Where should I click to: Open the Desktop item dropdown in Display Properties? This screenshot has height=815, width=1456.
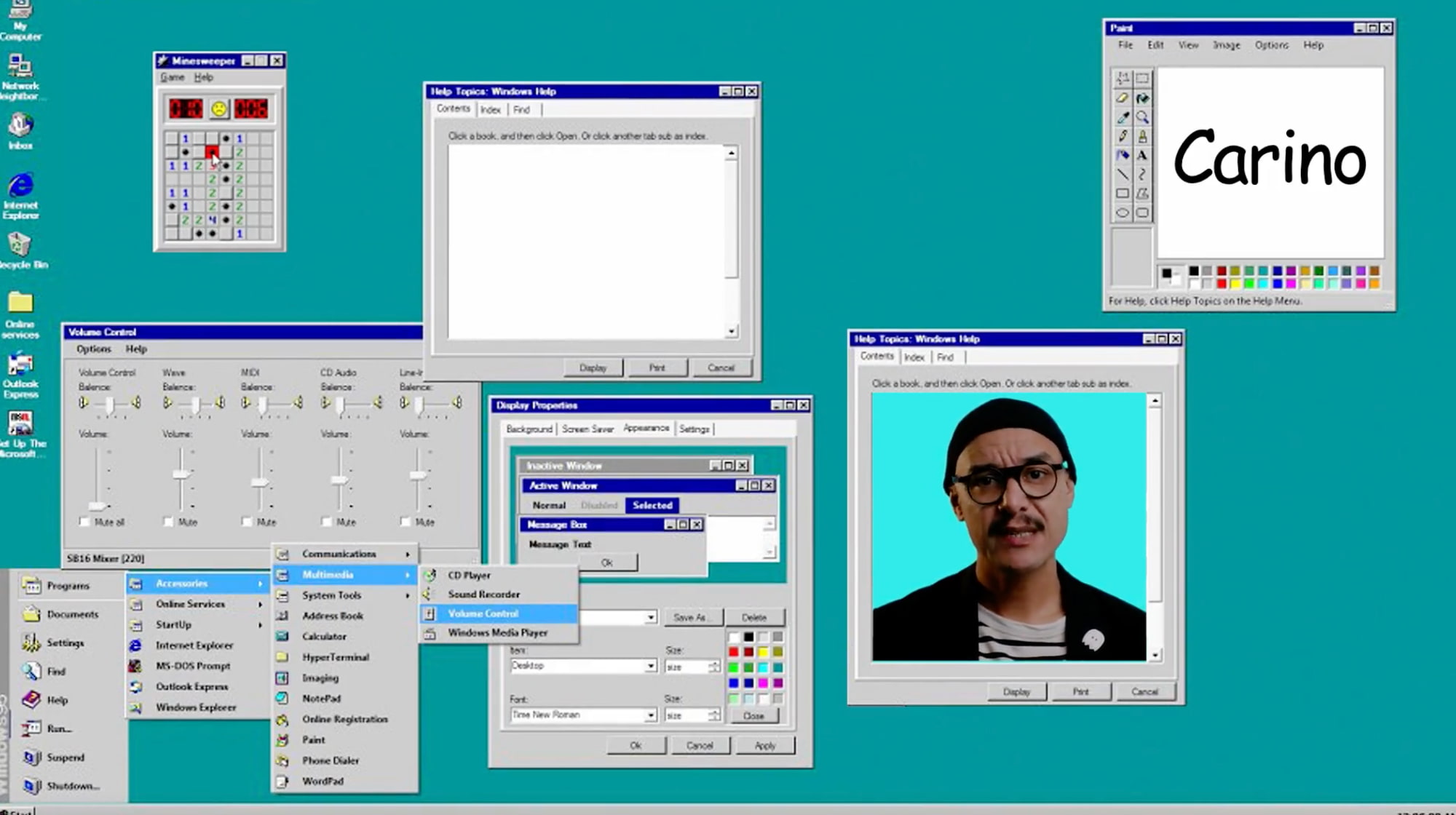tap(650, 666)
